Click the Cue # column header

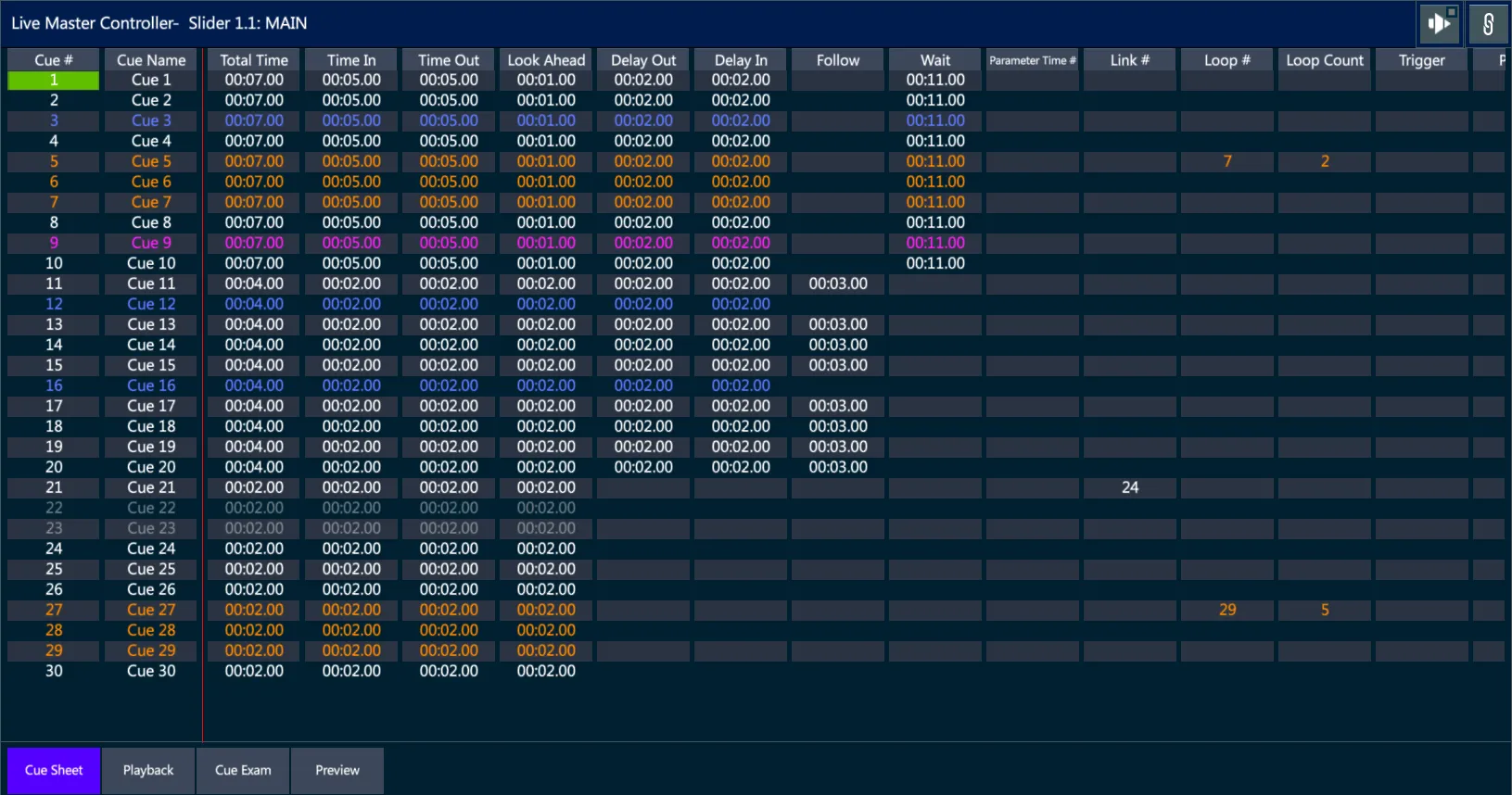(x=54, y=59)
